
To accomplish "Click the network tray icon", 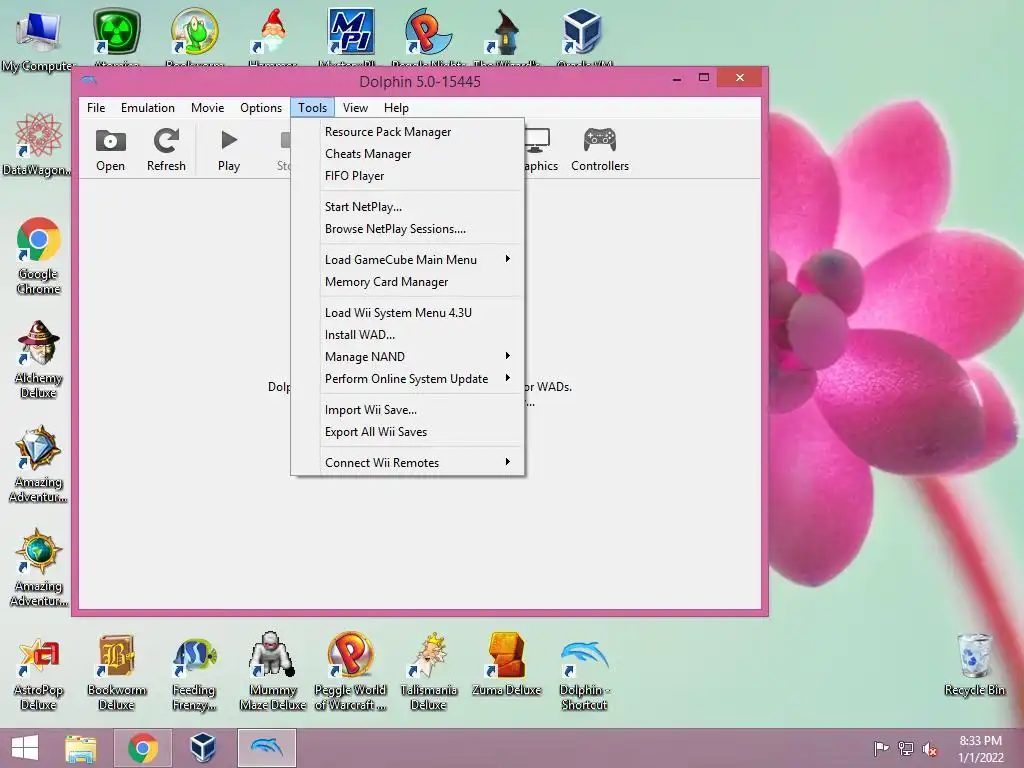I will coord(906,749).
